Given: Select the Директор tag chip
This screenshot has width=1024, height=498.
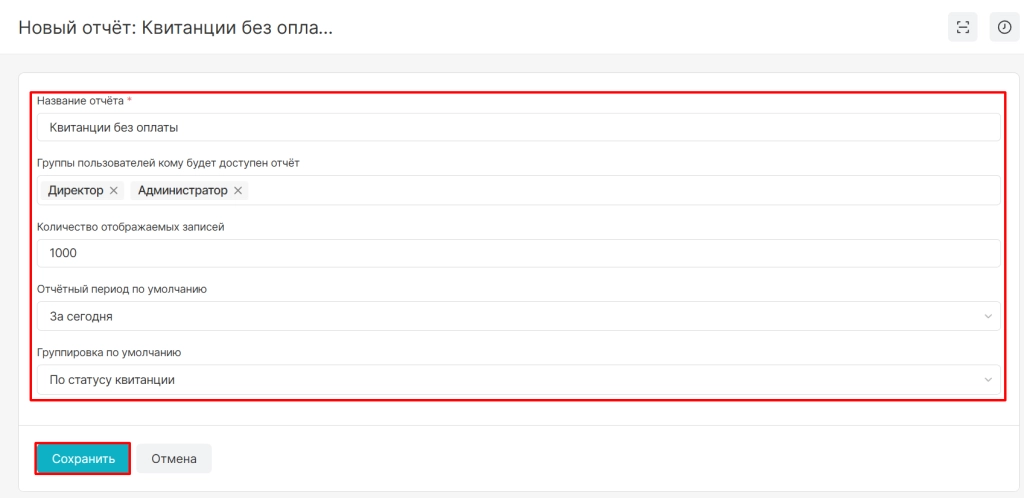Looking at the screenshot, I should (82, 191).
